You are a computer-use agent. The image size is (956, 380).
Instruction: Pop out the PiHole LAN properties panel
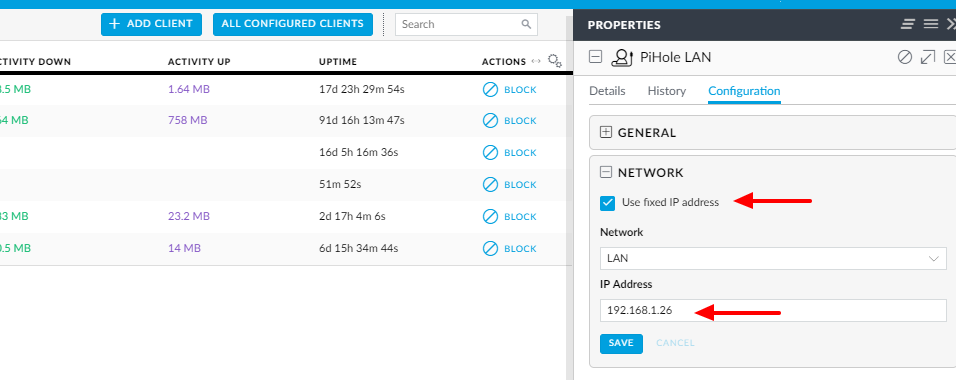(927, 57)
